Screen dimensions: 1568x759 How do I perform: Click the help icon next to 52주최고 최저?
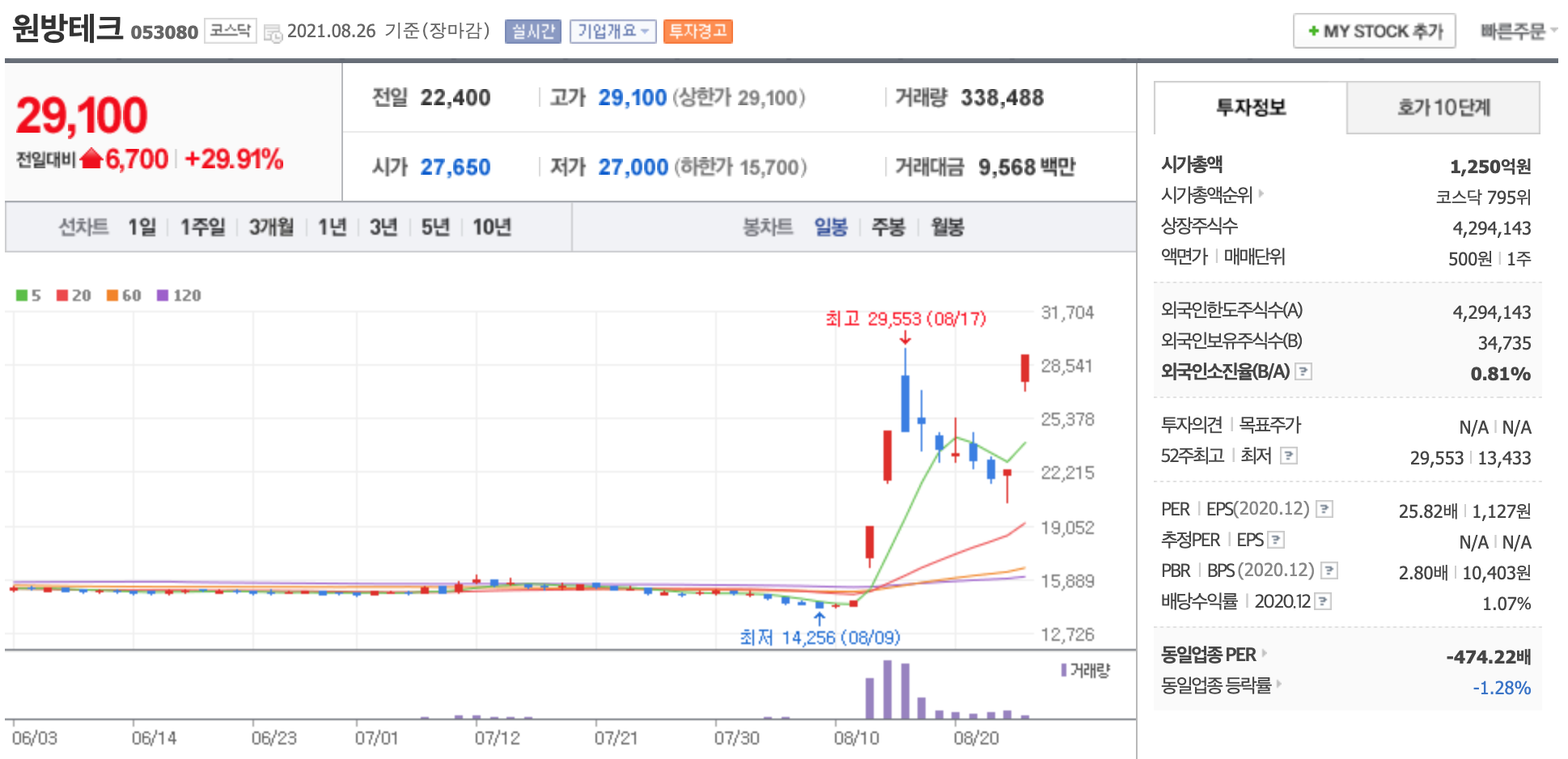pos(1289,456)
